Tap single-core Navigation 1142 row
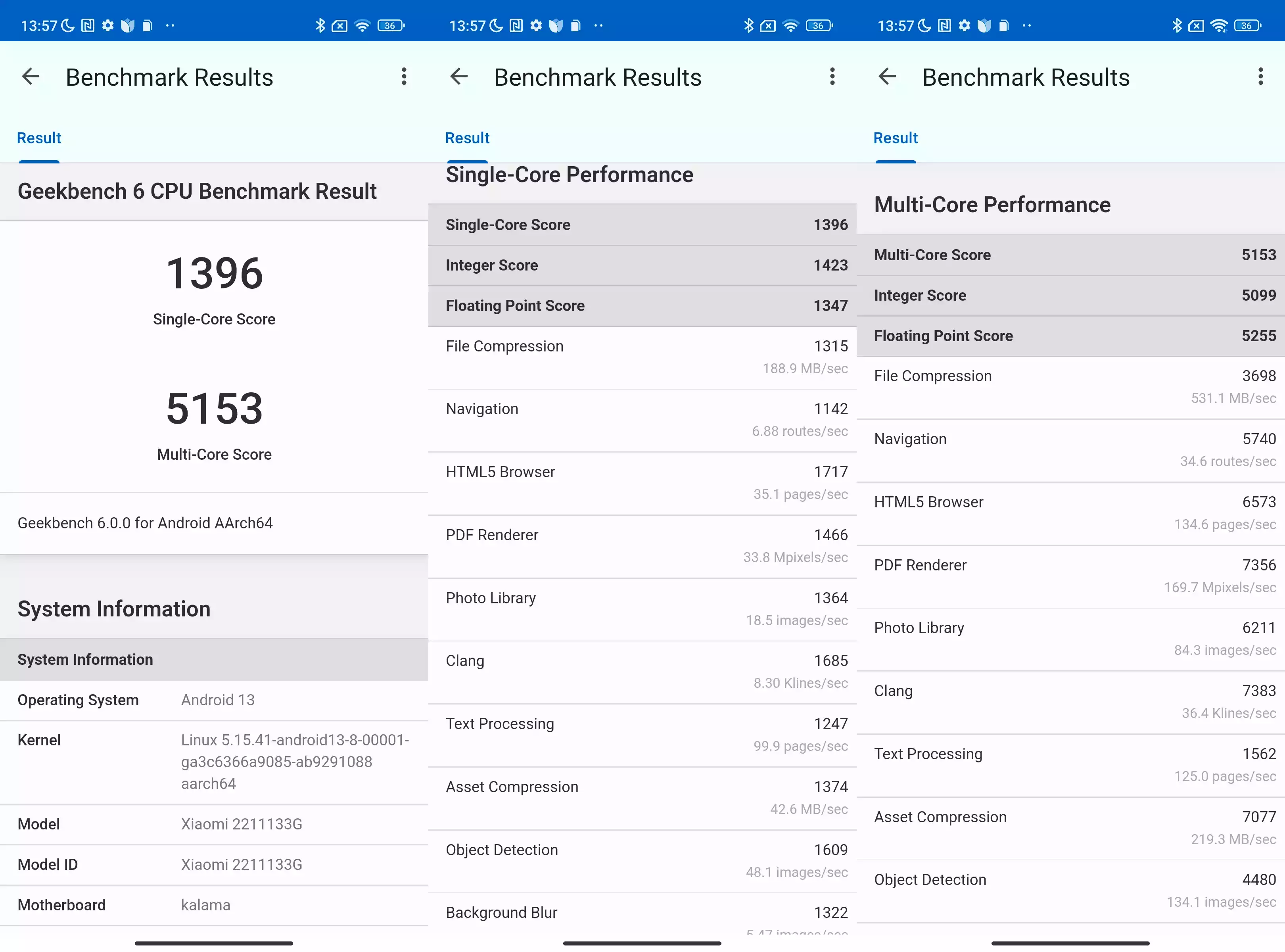The width and height of the screenshot is (1285, 952). coord(642,421)
